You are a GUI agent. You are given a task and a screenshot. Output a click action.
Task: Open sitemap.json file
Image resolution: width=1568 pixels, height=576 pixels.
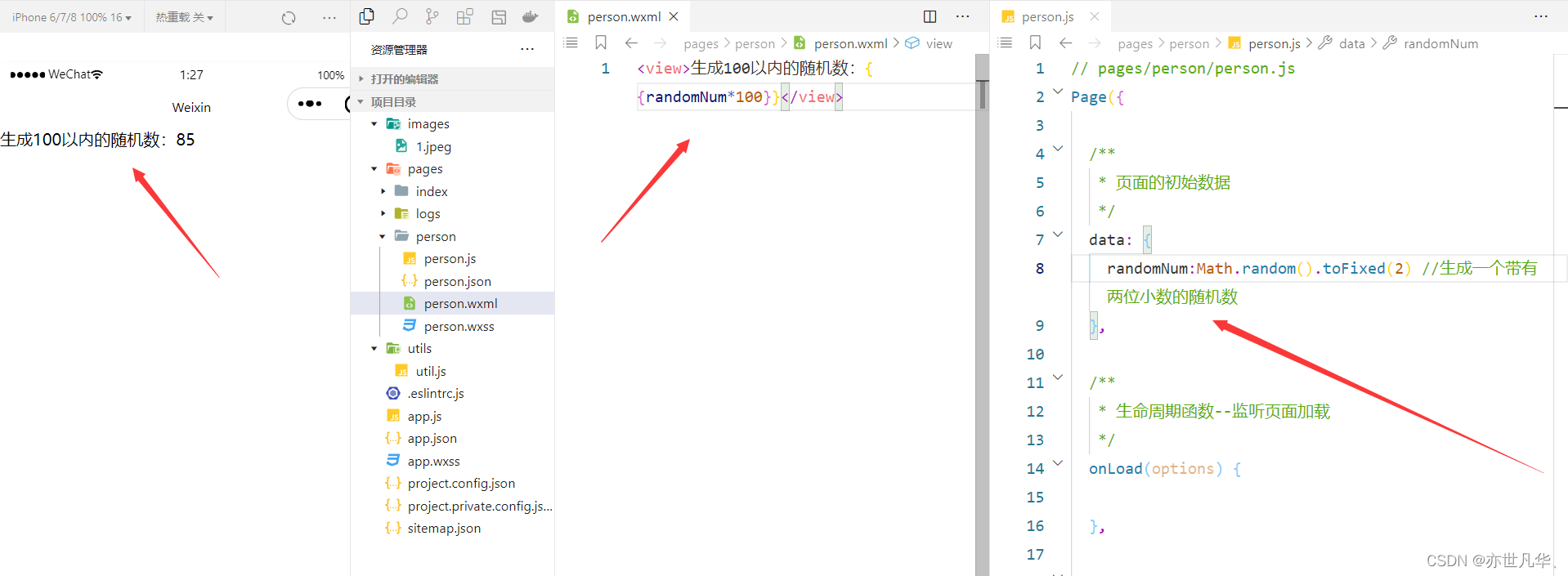[452, 528]
